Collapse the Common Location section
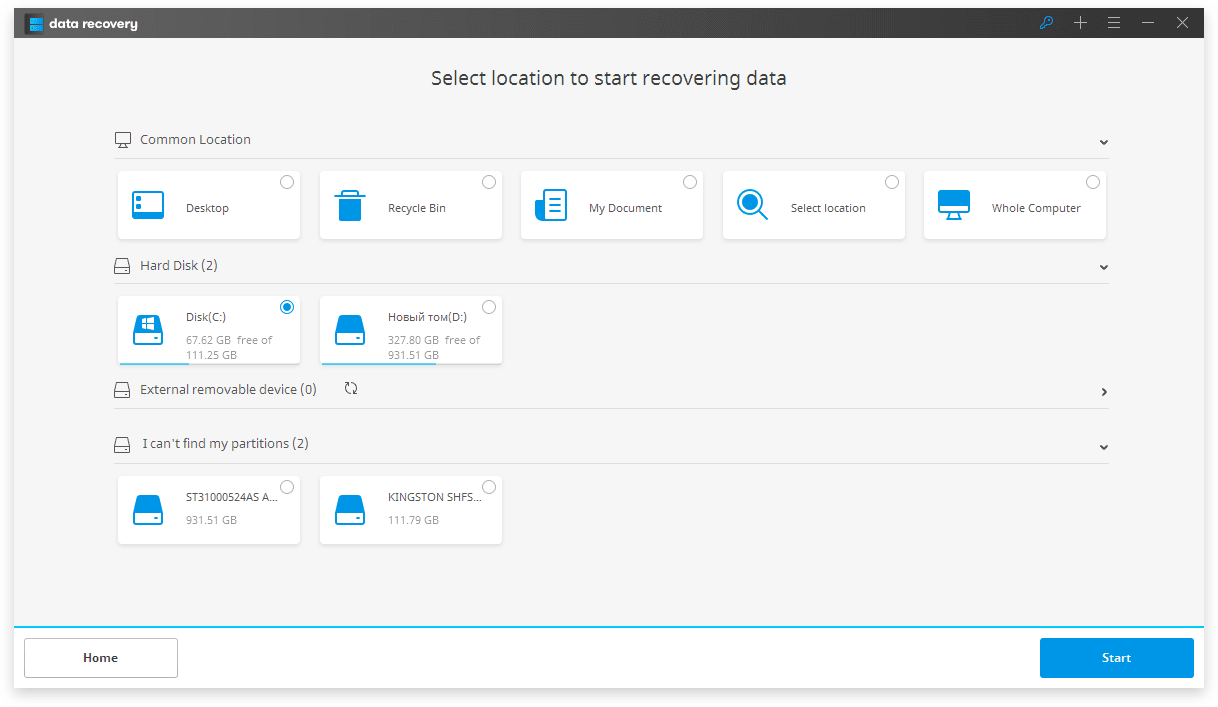 pos(1104,142)
